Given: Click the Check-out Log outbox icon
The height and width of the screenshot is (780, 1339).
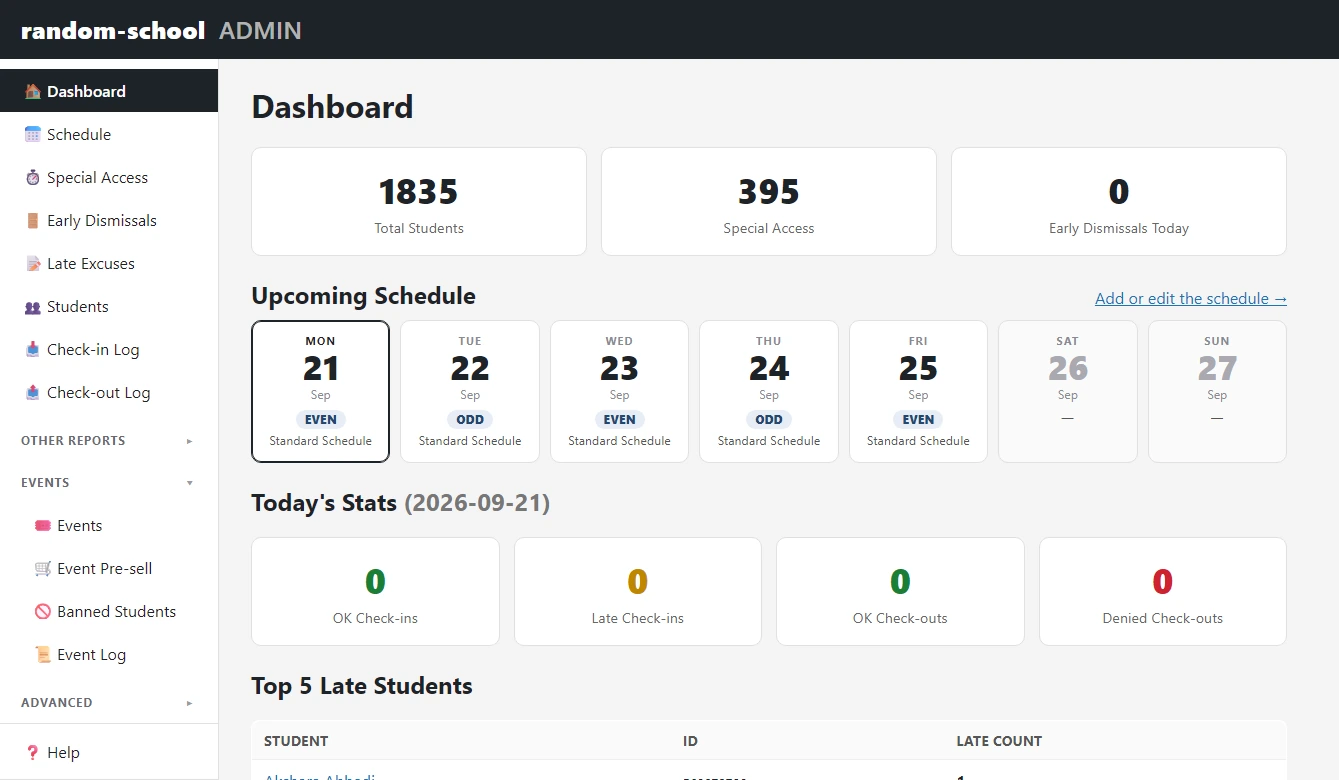Looking at the screenshot, I should pyautogui.click(x=33, y=392).
